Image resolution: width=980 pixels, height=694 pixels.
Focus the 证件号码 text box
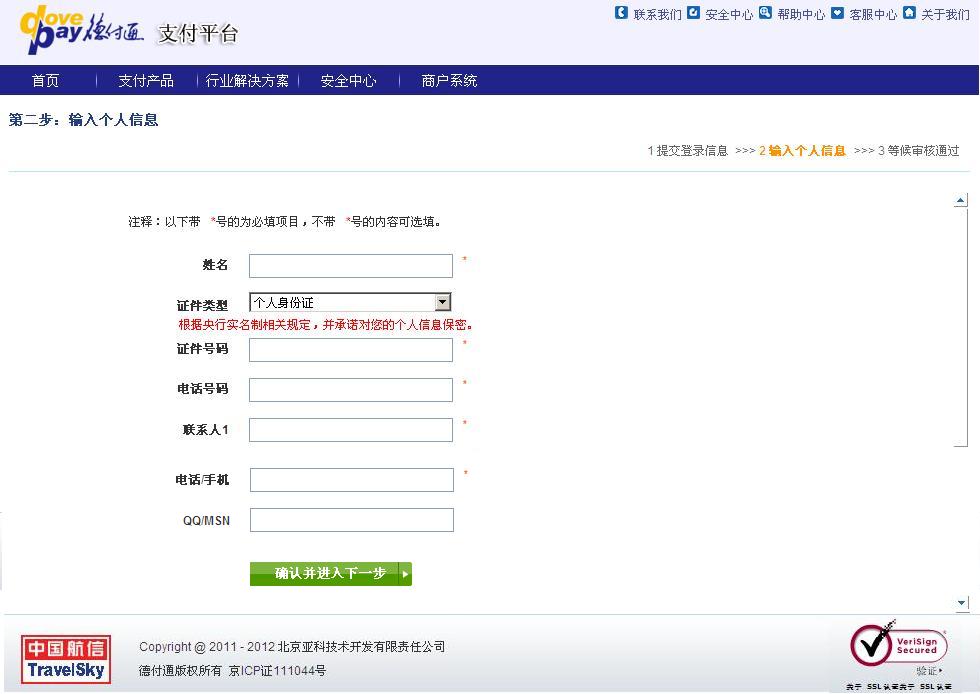point(350,350)
